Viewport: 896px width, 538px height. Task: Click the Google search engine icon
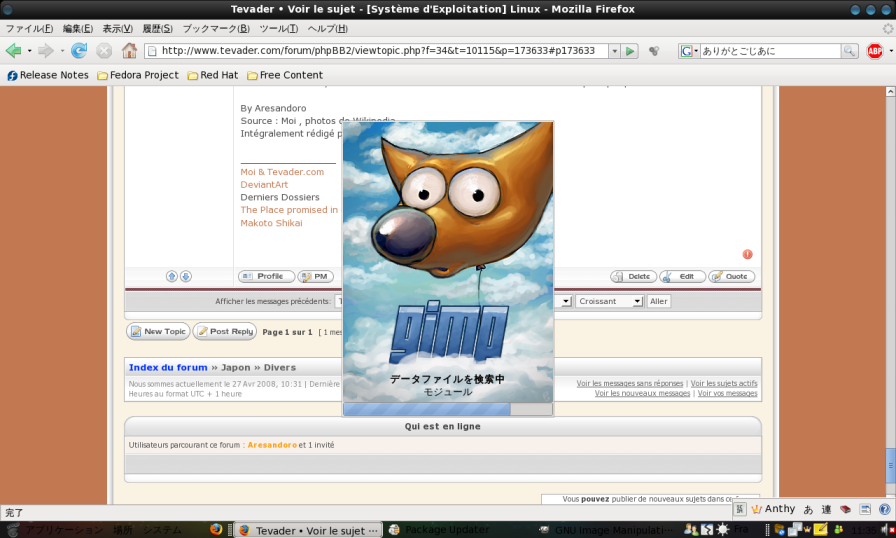(686, 51)
